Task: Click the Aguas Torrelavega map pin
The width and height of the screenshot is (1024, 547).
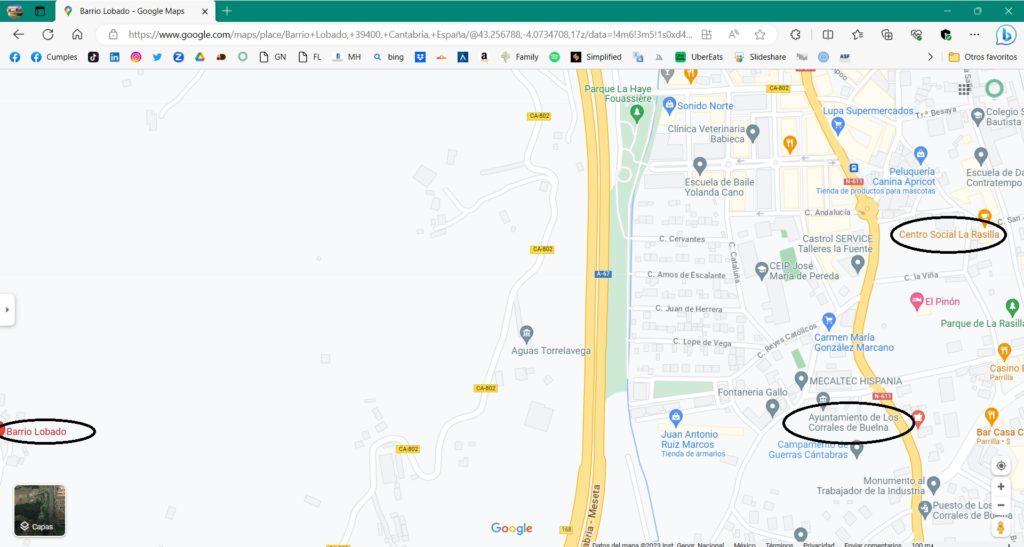Action: point(526,334)
